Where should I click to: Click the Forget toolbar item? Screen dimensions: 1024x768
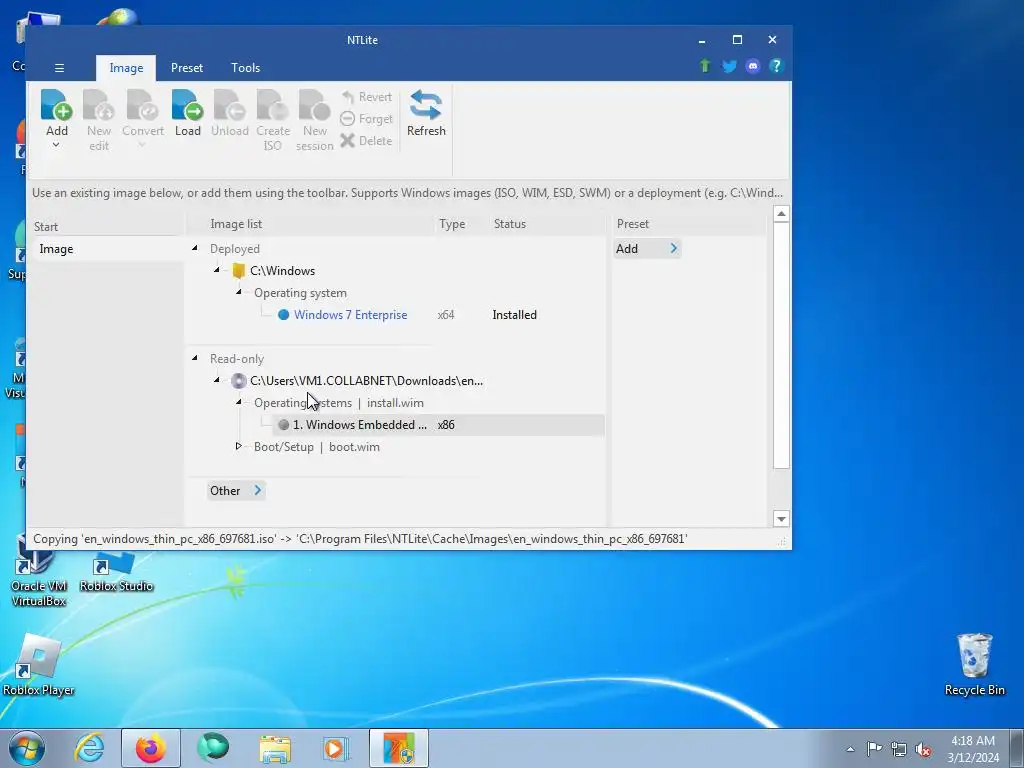pyautogui.click(x=367, y=119)
